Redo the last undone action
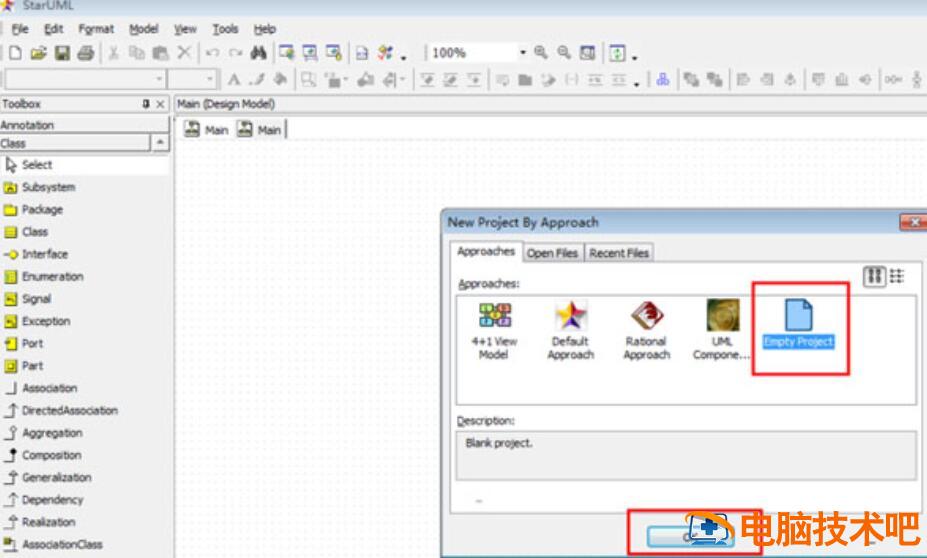 point(235,53)
